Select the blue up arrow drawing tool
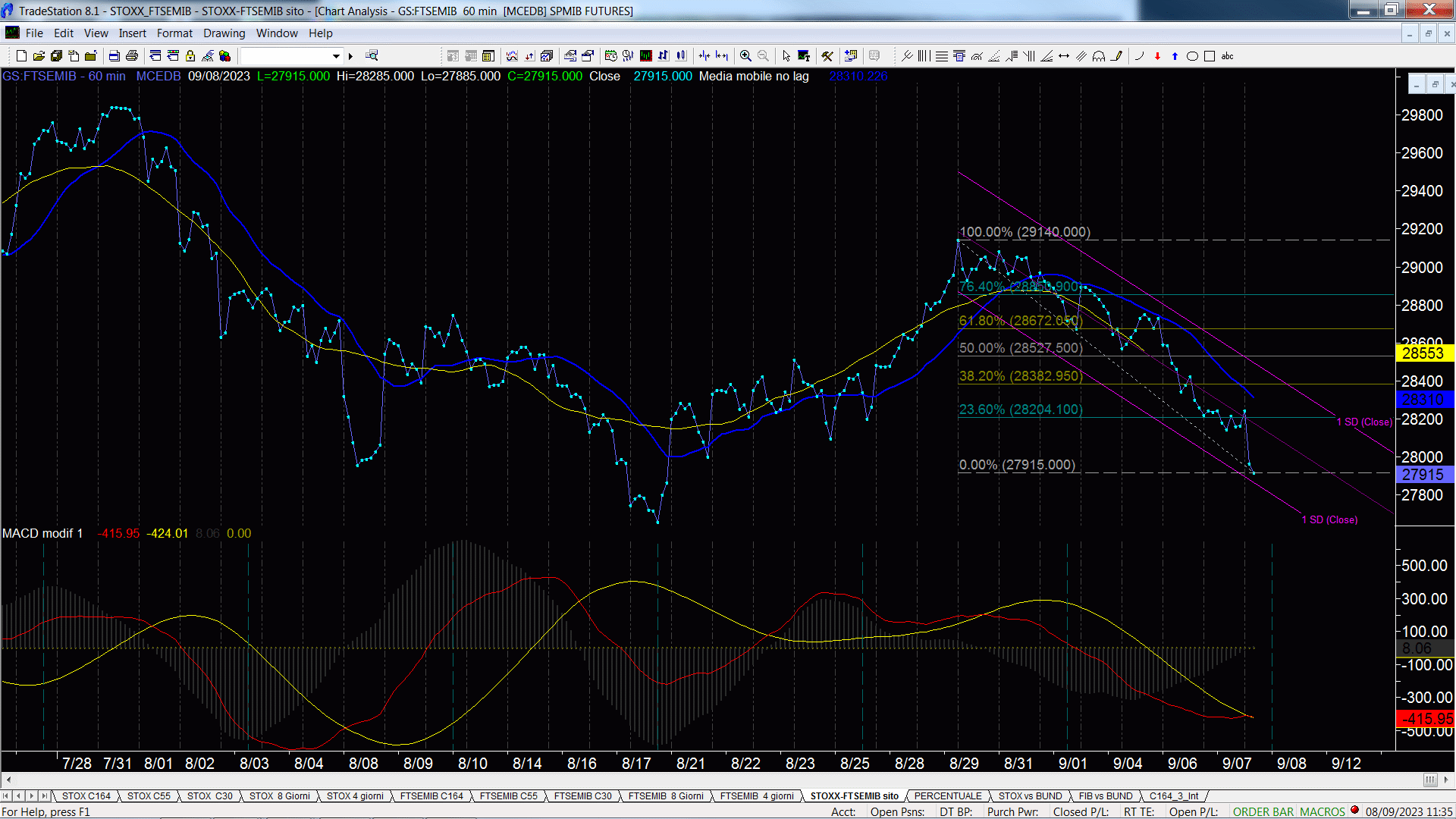The image size is (1456, 819). 1175,56
